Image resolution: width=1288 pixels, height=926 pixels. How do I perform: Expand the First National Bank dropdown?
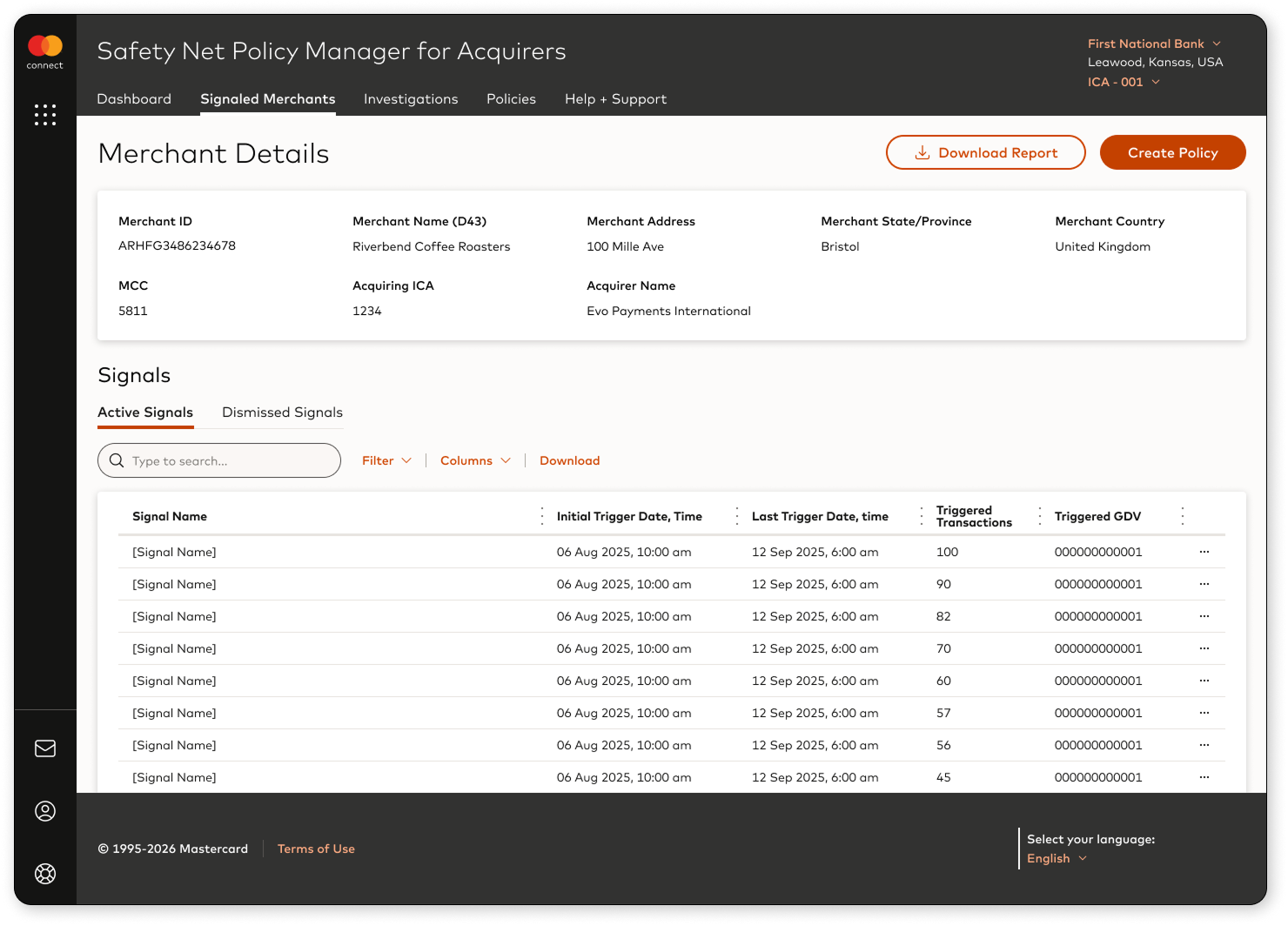(x=1155, y=44)
